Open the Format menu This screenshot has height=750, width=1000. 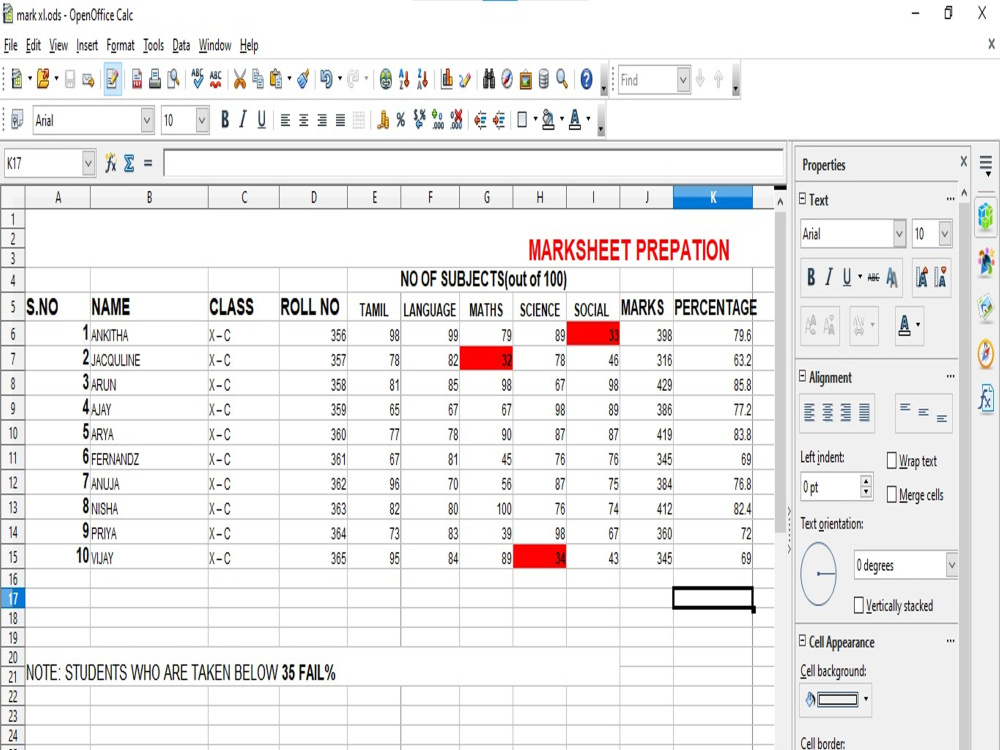121,45
